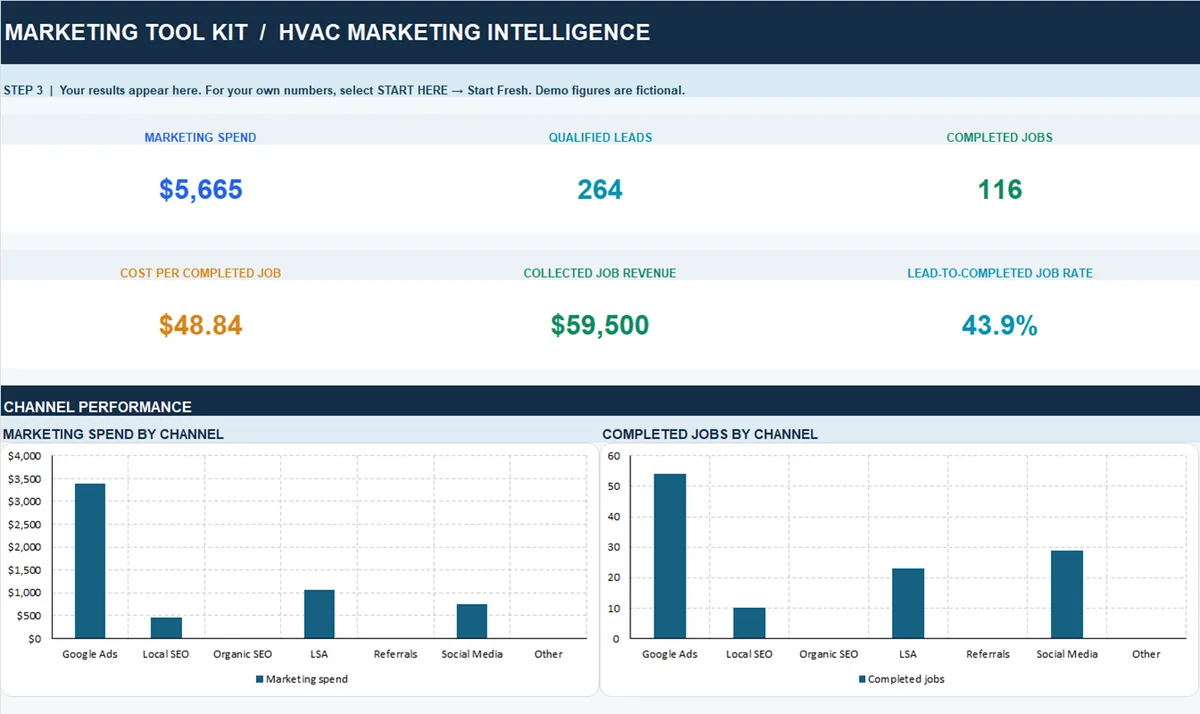
Task: Click the Completed jobs legend entry
Action: (901, 679)
